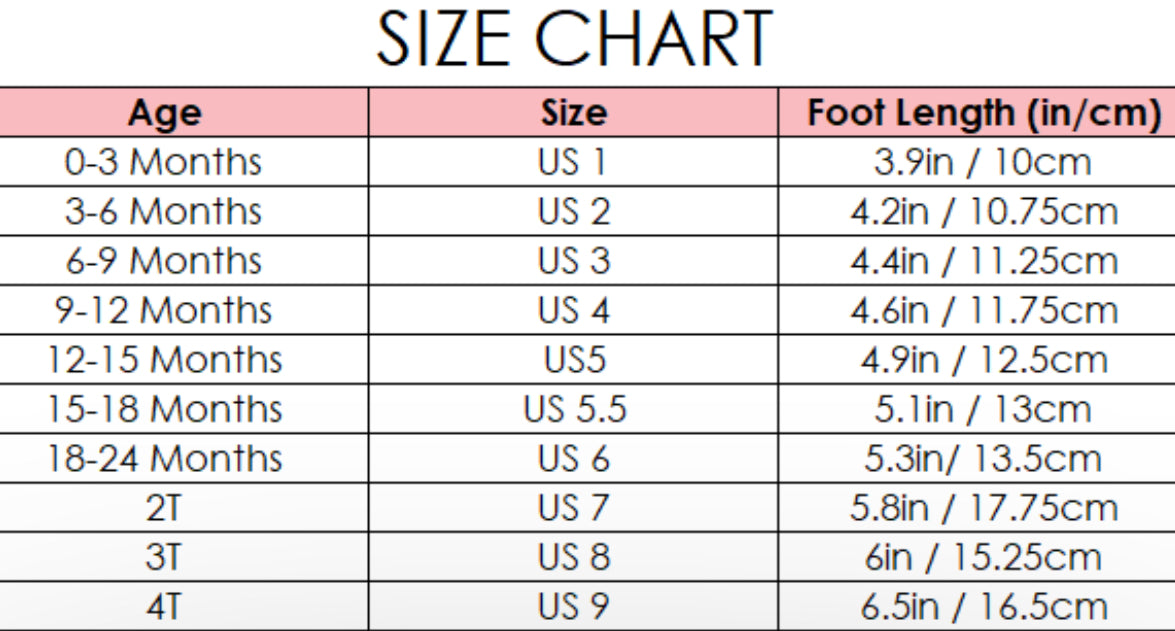
Task: Click the 6.5in / 16.5cm cell
Action: (984, 606)
